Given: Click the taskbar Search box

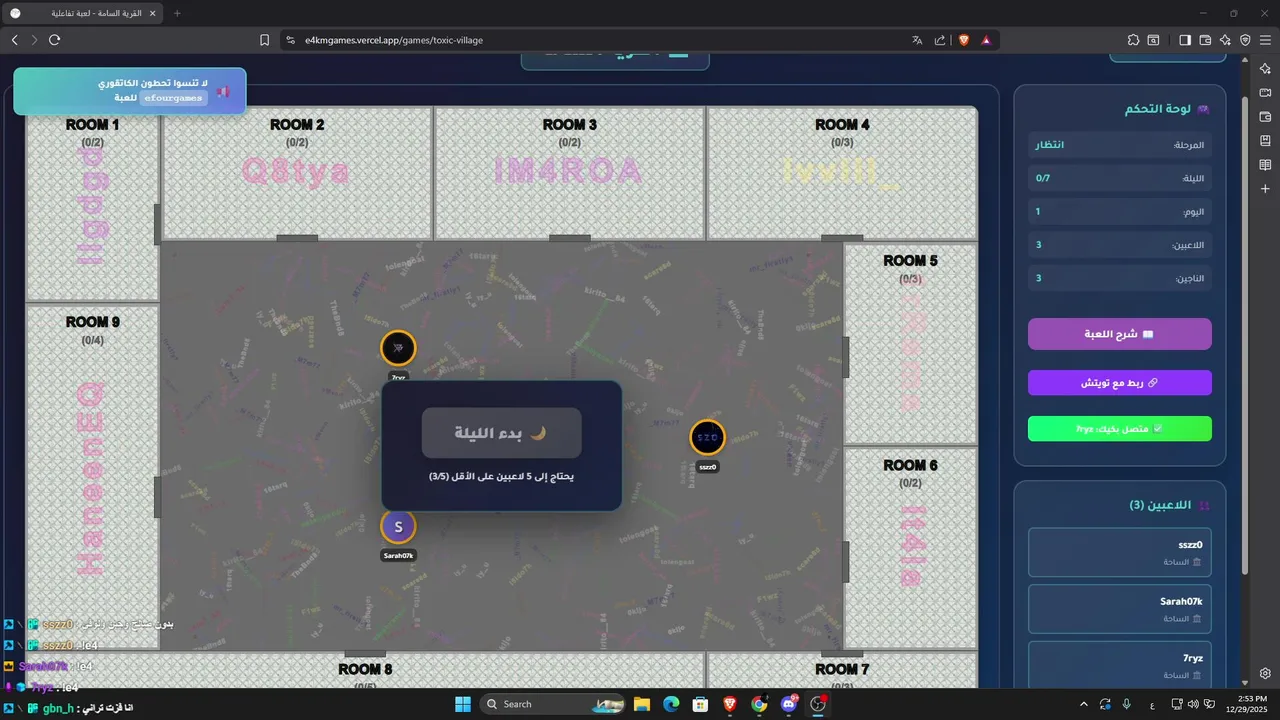Looking at the screenshot, I should point(551,704).
